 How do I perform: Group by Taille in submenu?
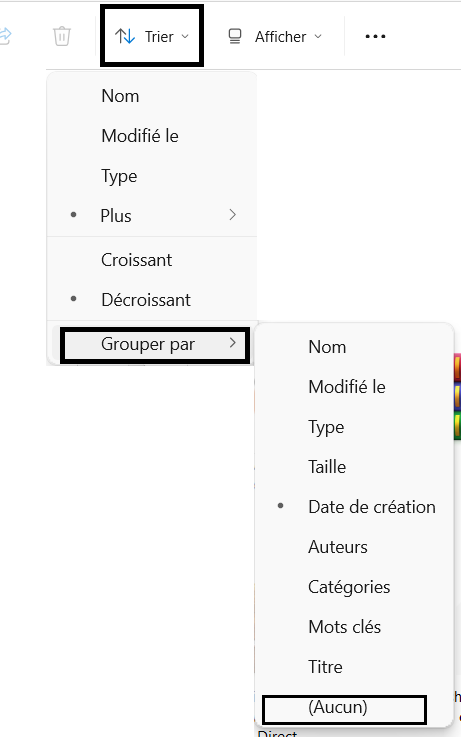click(354, 467)
